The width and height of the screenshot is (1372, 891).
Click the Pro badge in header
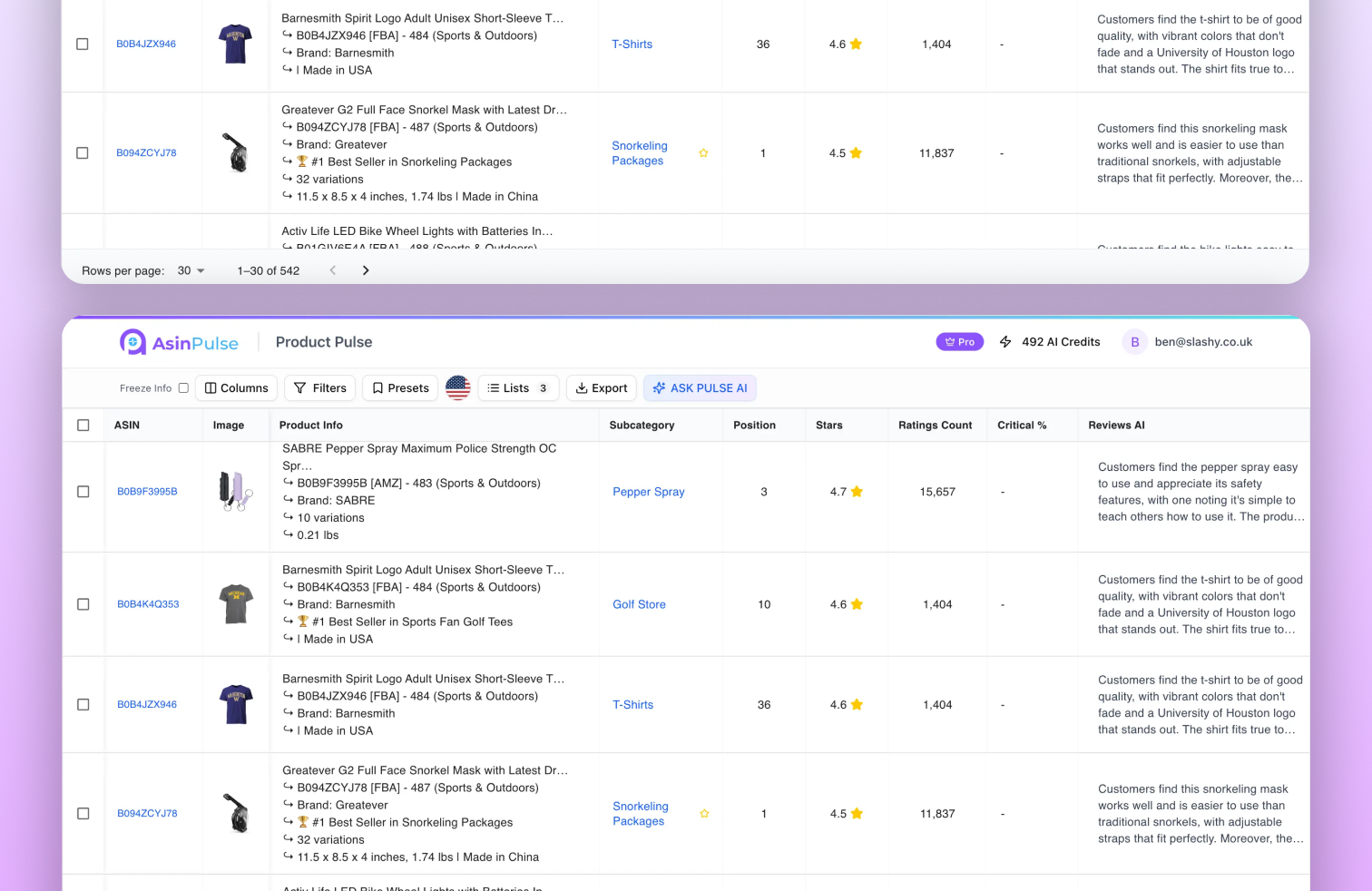959,342
